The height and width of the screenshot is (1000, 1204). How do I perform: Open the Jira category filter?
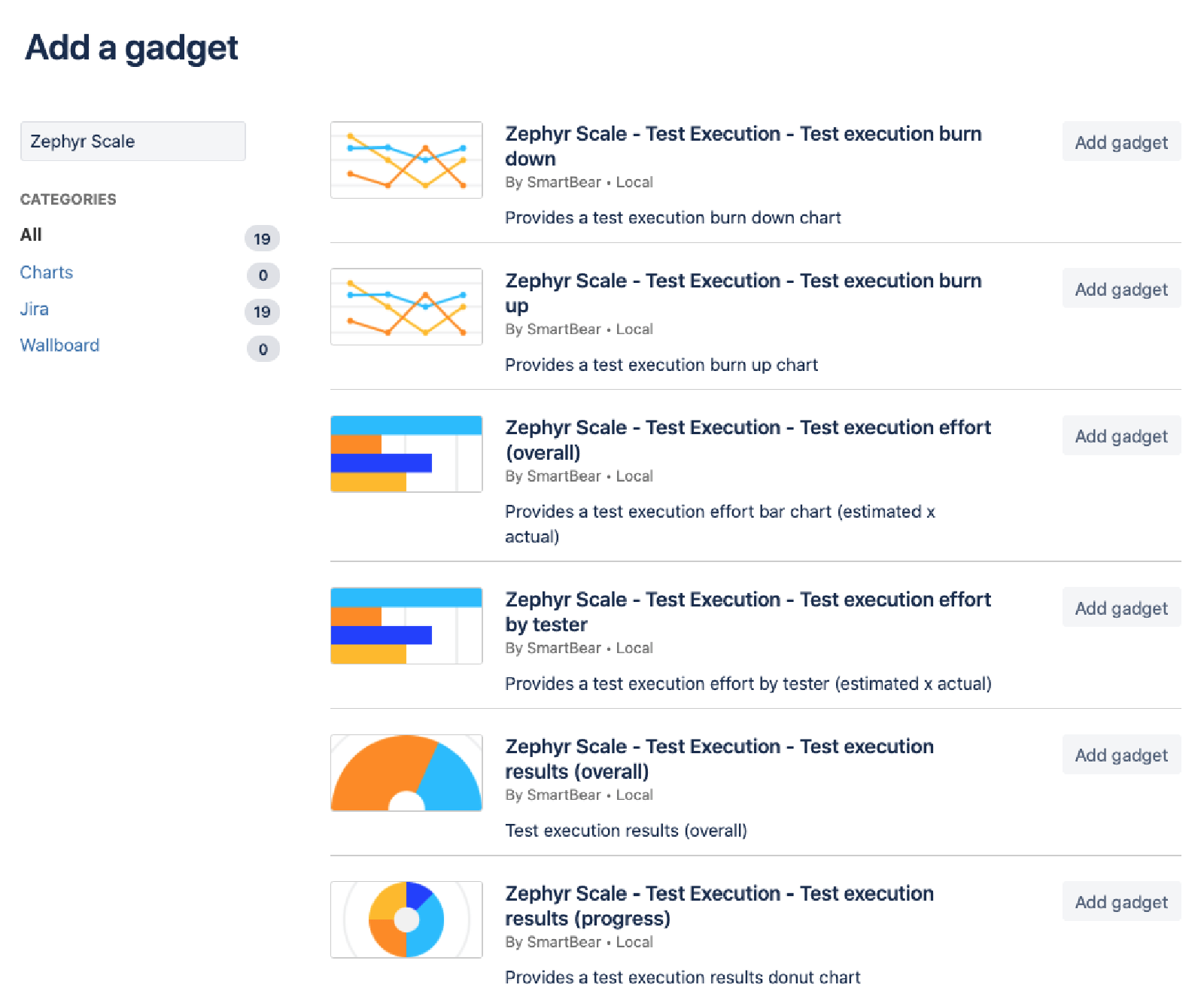34,309
